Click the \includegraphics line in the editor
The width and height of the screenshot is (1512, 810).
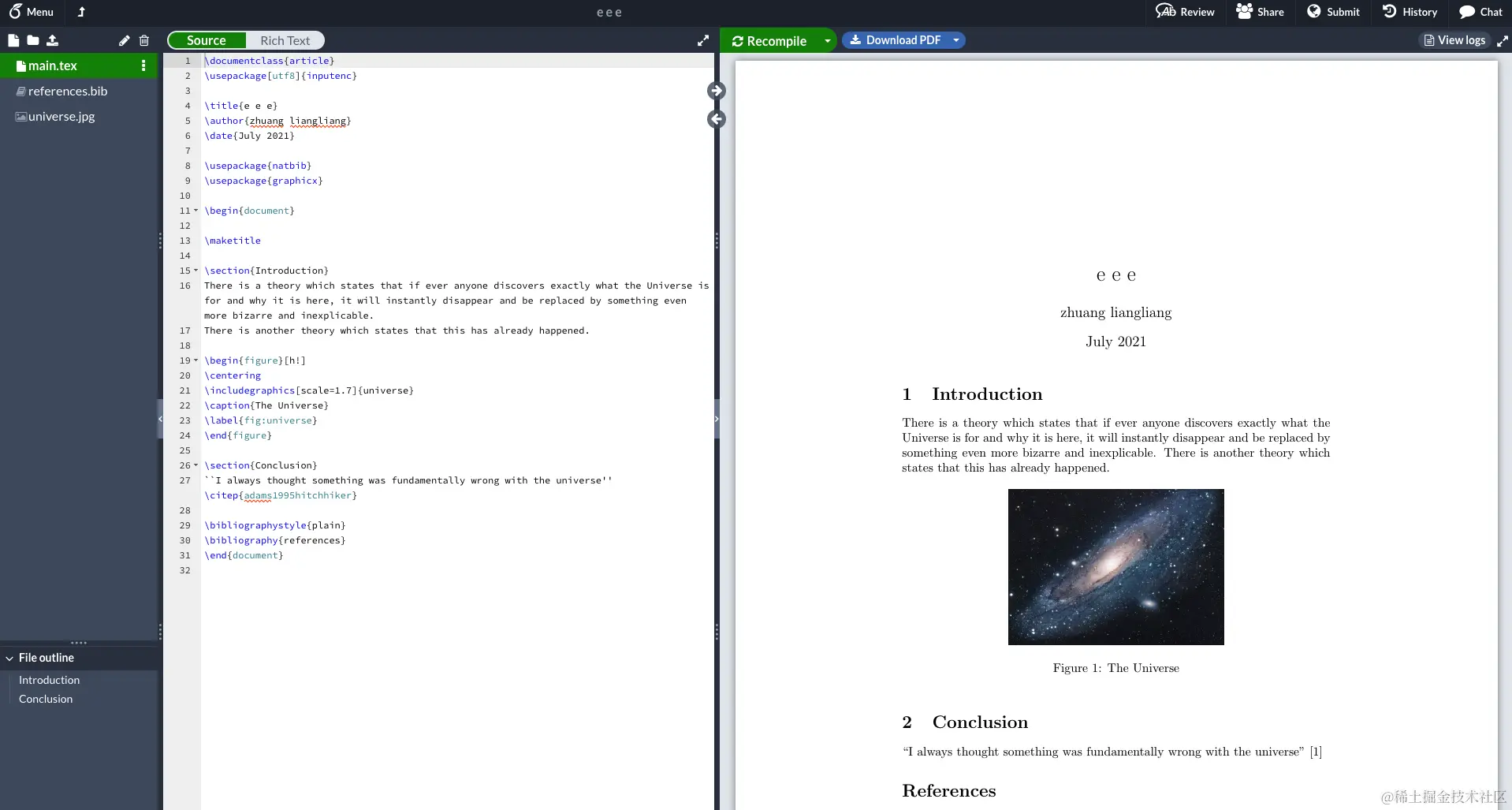309,390
